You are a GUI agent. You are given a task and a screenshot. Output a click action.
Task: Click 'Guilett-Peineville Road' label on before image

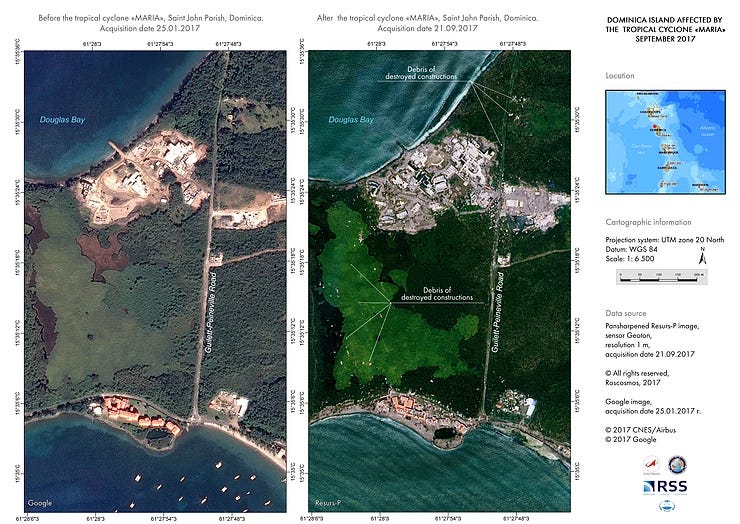click(x=210, y=312)
